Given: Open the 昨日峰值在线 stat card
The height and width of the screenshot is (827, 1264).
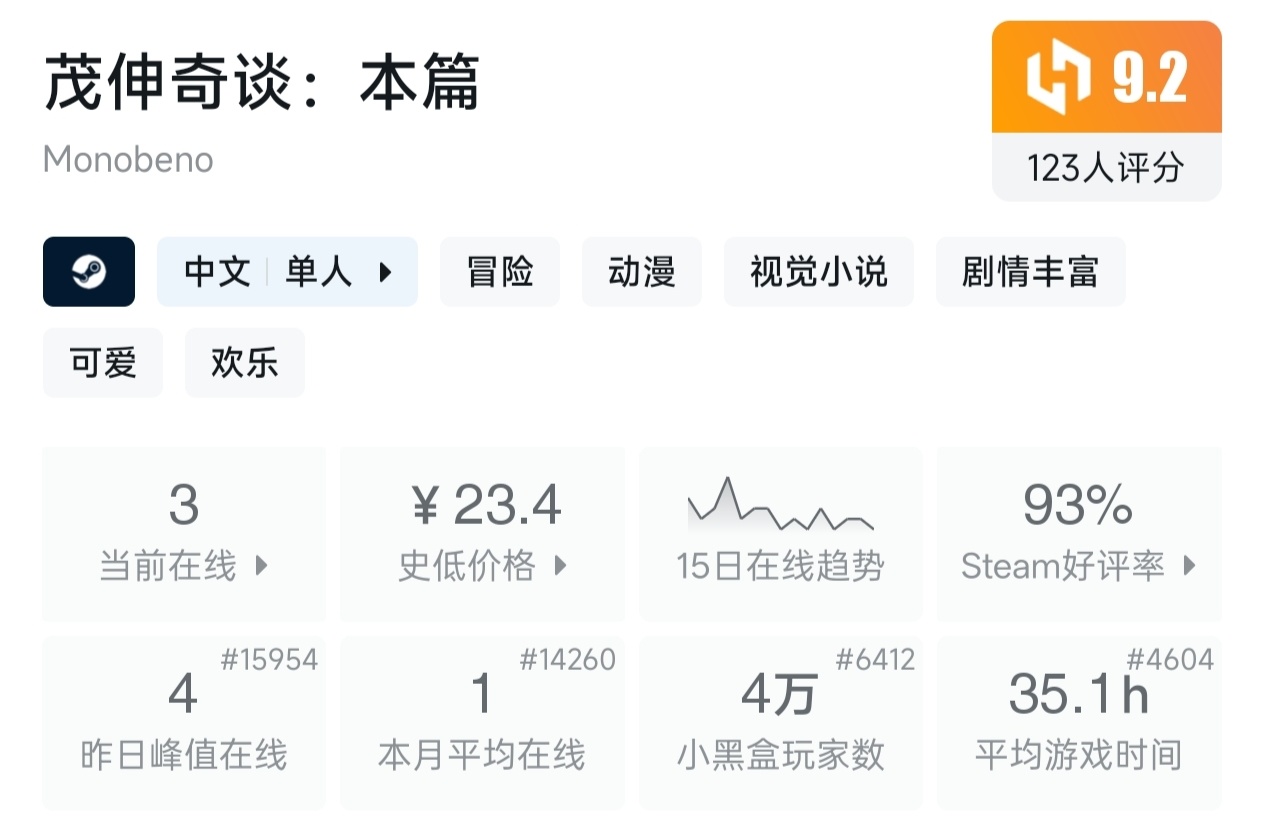Looking at the screenshot, I should [x=184, y=722].
